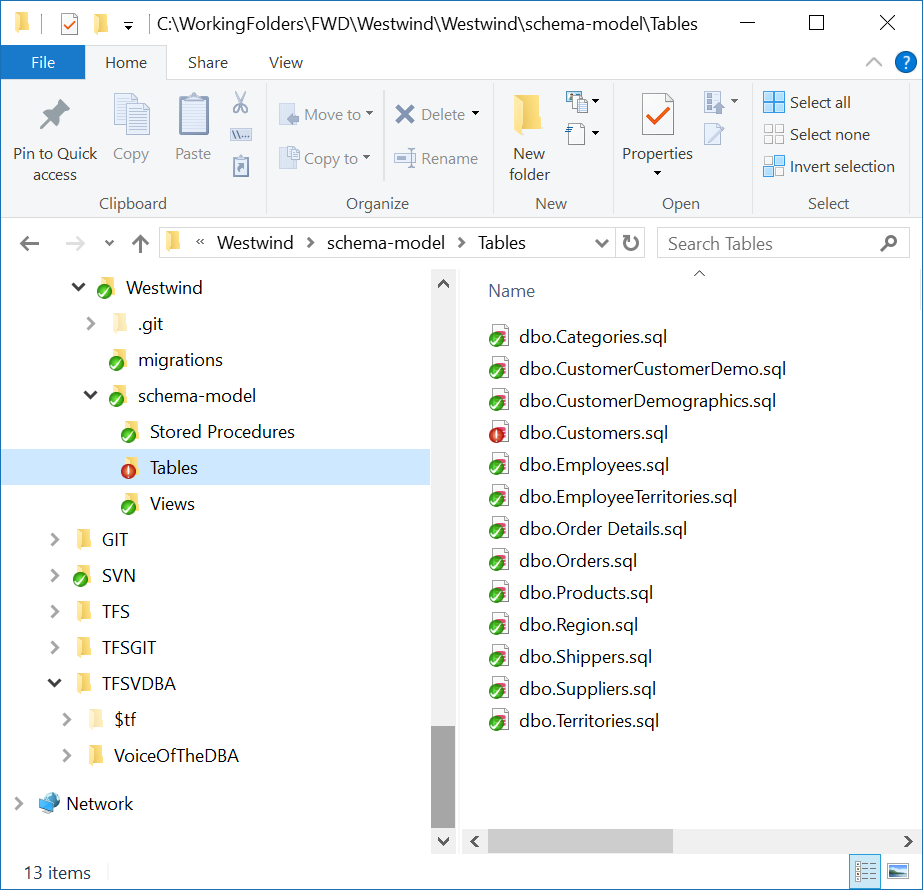The height and width of the screenshot is (890, 923).
Task: Click the Select all button
Action: [x=808, y=102]
